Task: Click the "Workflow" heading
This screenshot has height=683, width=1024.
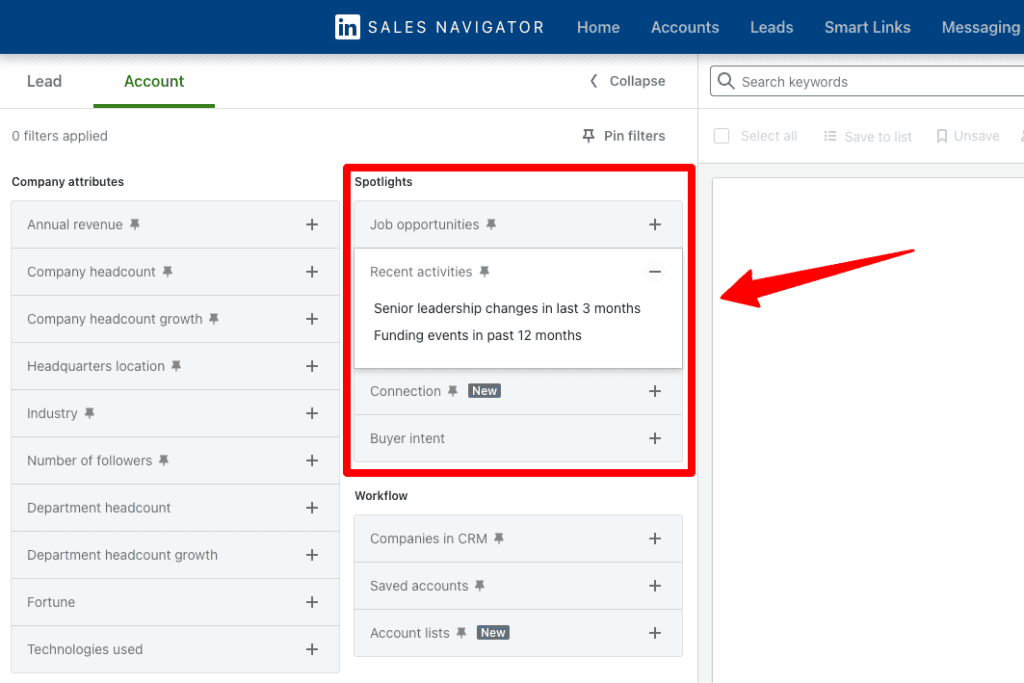Action: [x=381, y=496]
